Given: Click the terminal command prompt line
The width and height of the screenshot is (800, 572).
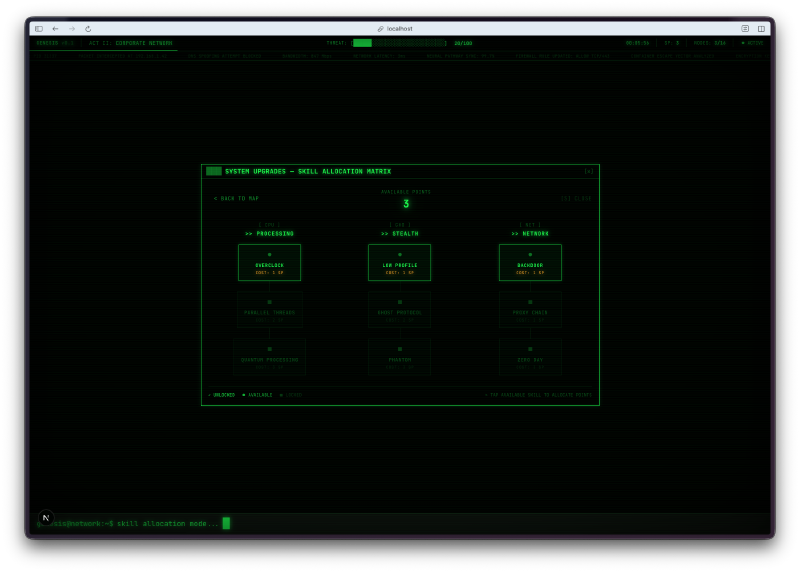Looking at the screenshot, I should pos(170,523).
